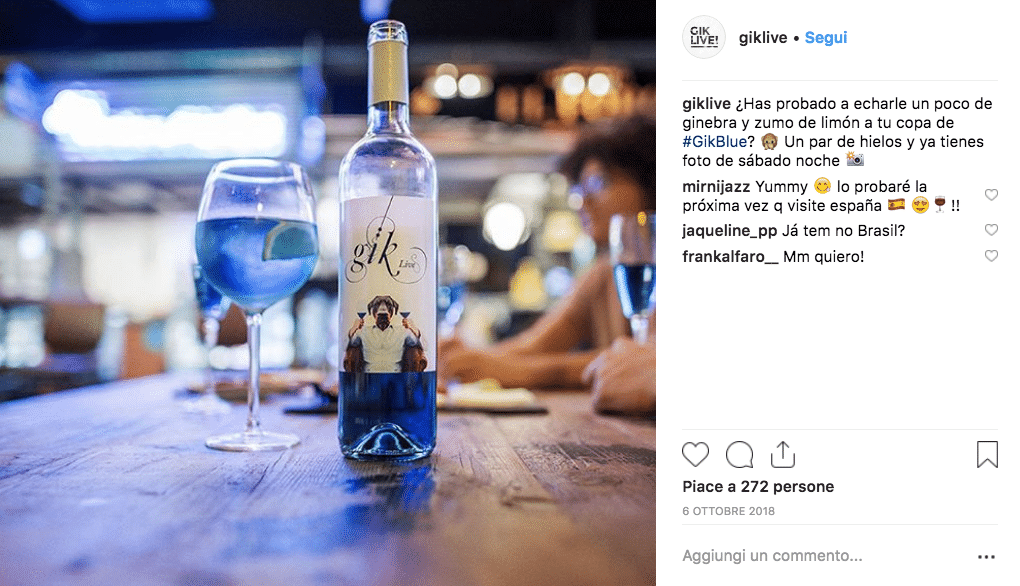
Task: Visit mirnijazz's profile
Action: coord(716,187)
